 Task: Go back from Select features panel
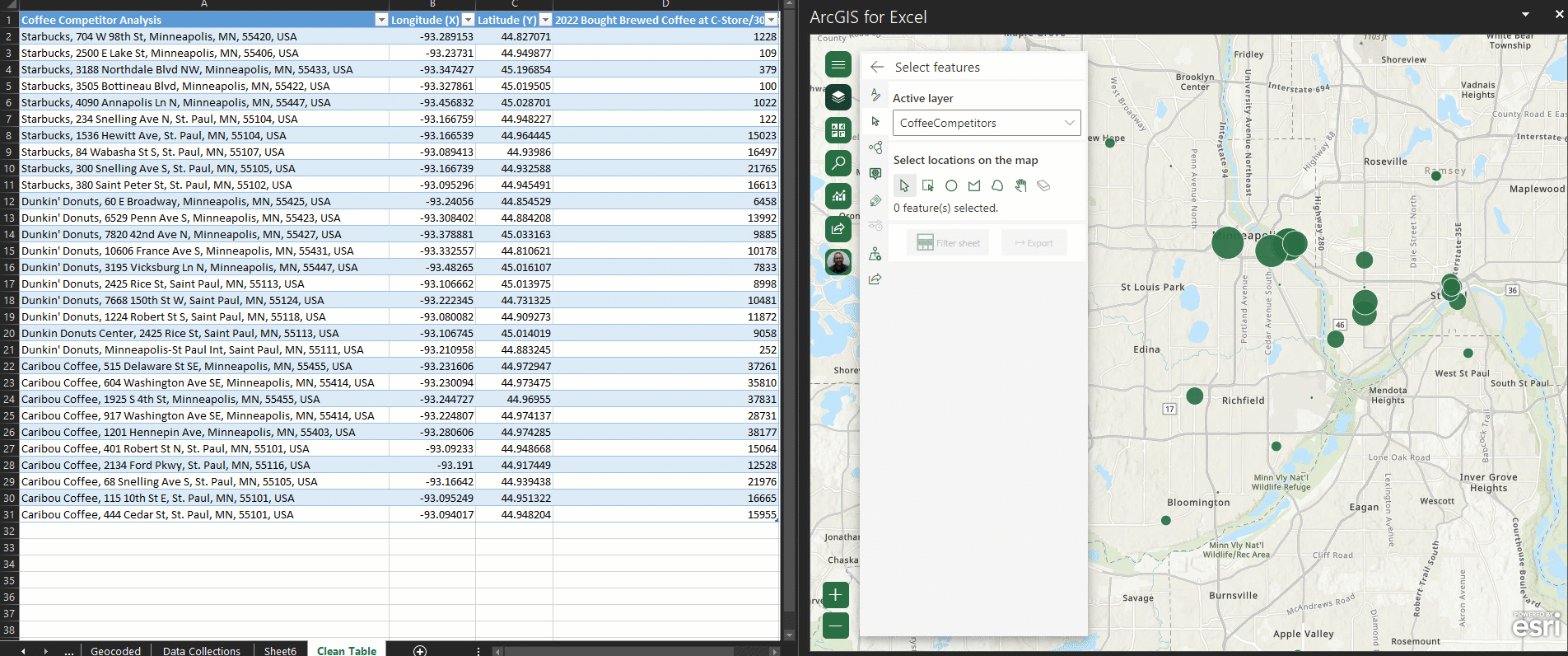tap(877, 67)
